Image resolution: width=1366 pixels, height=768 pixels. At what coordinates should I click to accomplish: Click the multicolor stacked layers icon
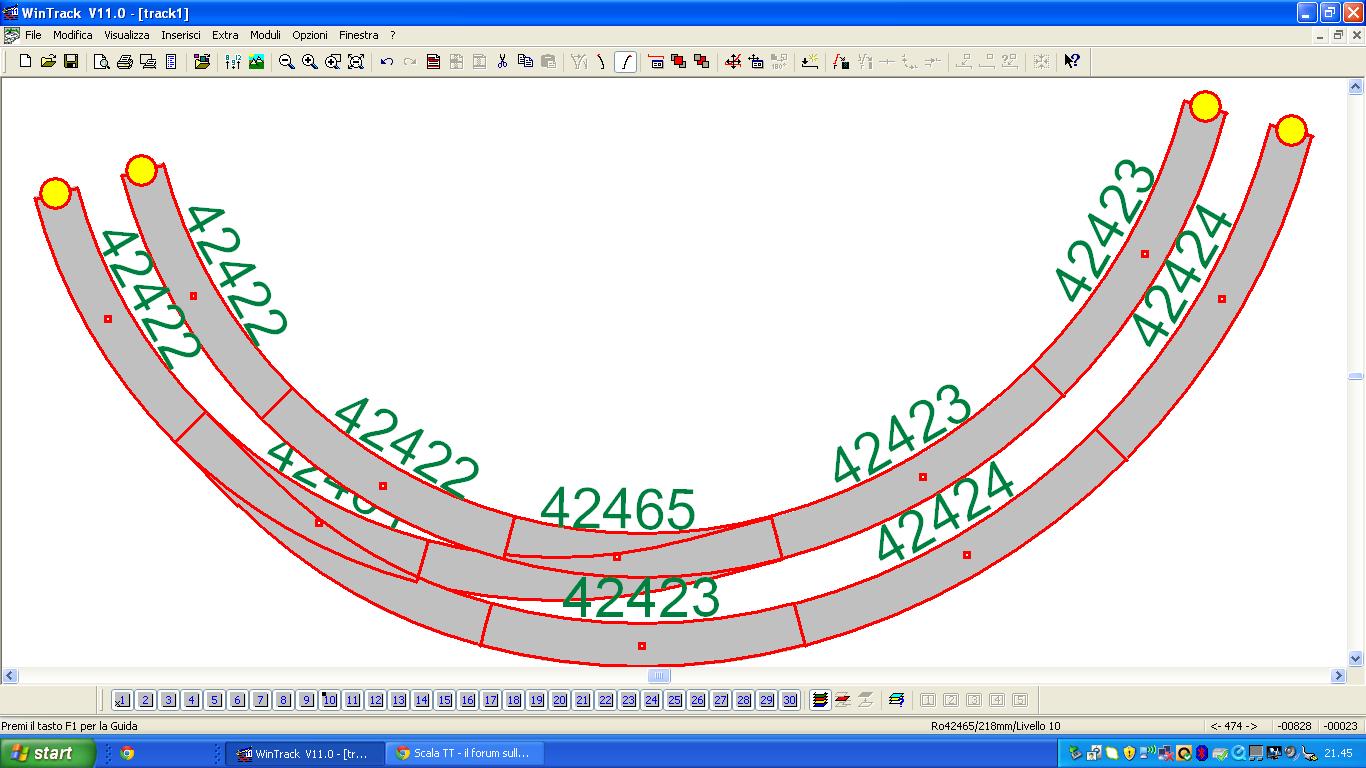pyautogui.click(x=820, y=700)
